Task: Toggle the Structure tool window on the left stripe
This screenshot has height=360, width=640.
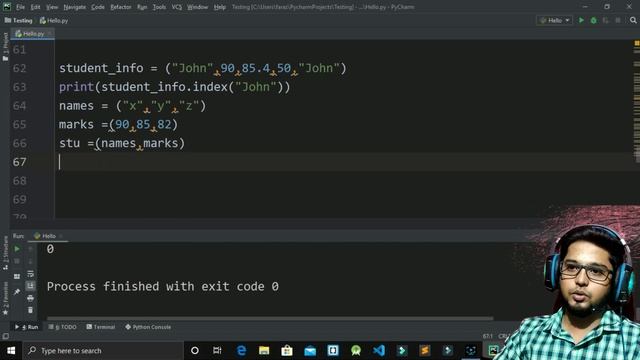Action: pyautogui.click(x=5, y=253)
